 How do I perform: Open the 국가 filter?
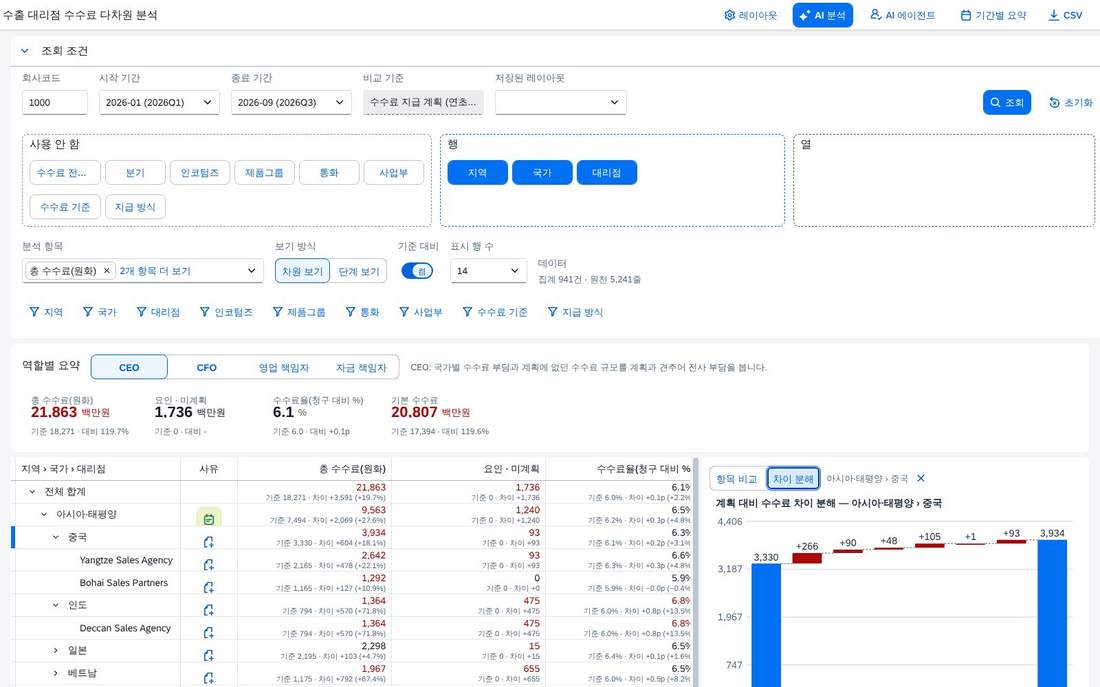coord(100,312)
